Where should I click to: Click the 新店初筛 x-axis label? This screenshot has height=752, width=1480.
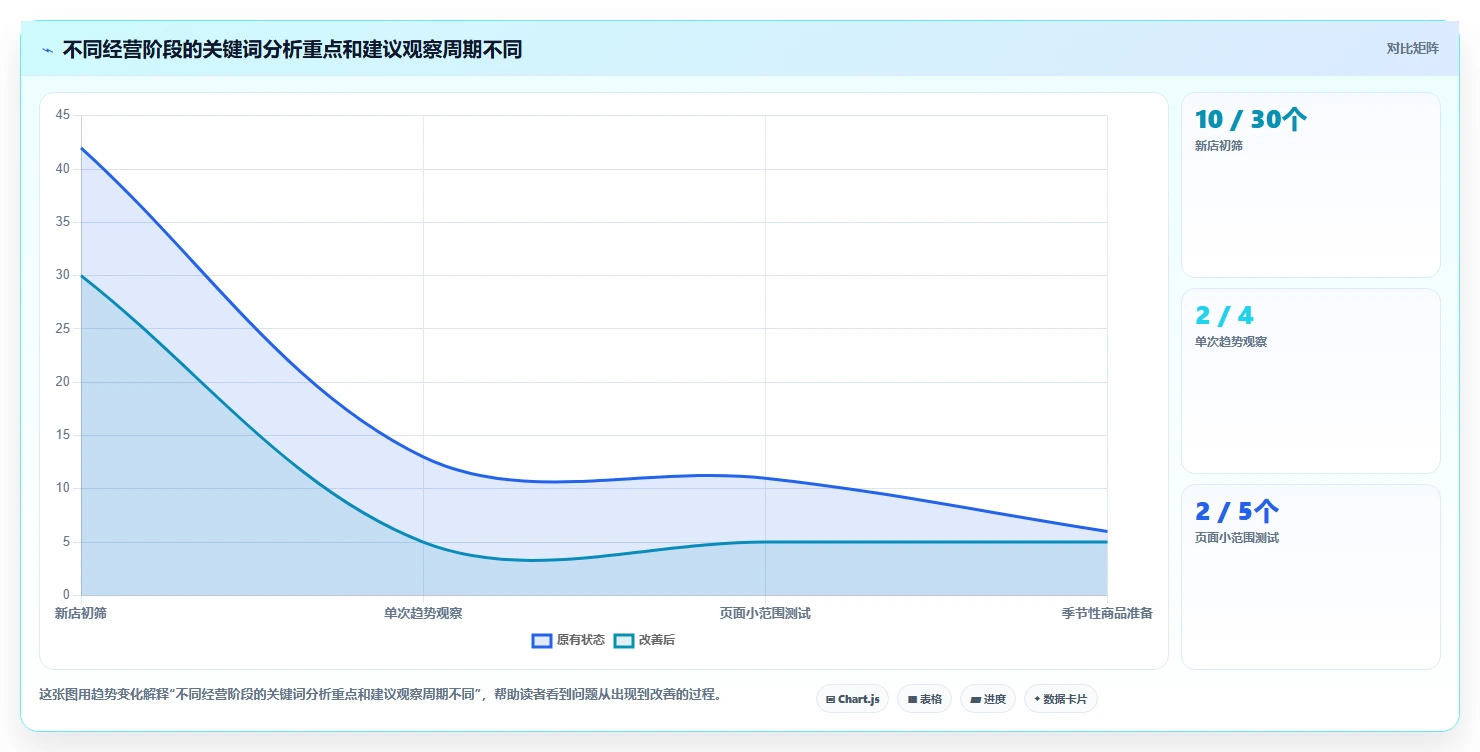tap(81, 613)
